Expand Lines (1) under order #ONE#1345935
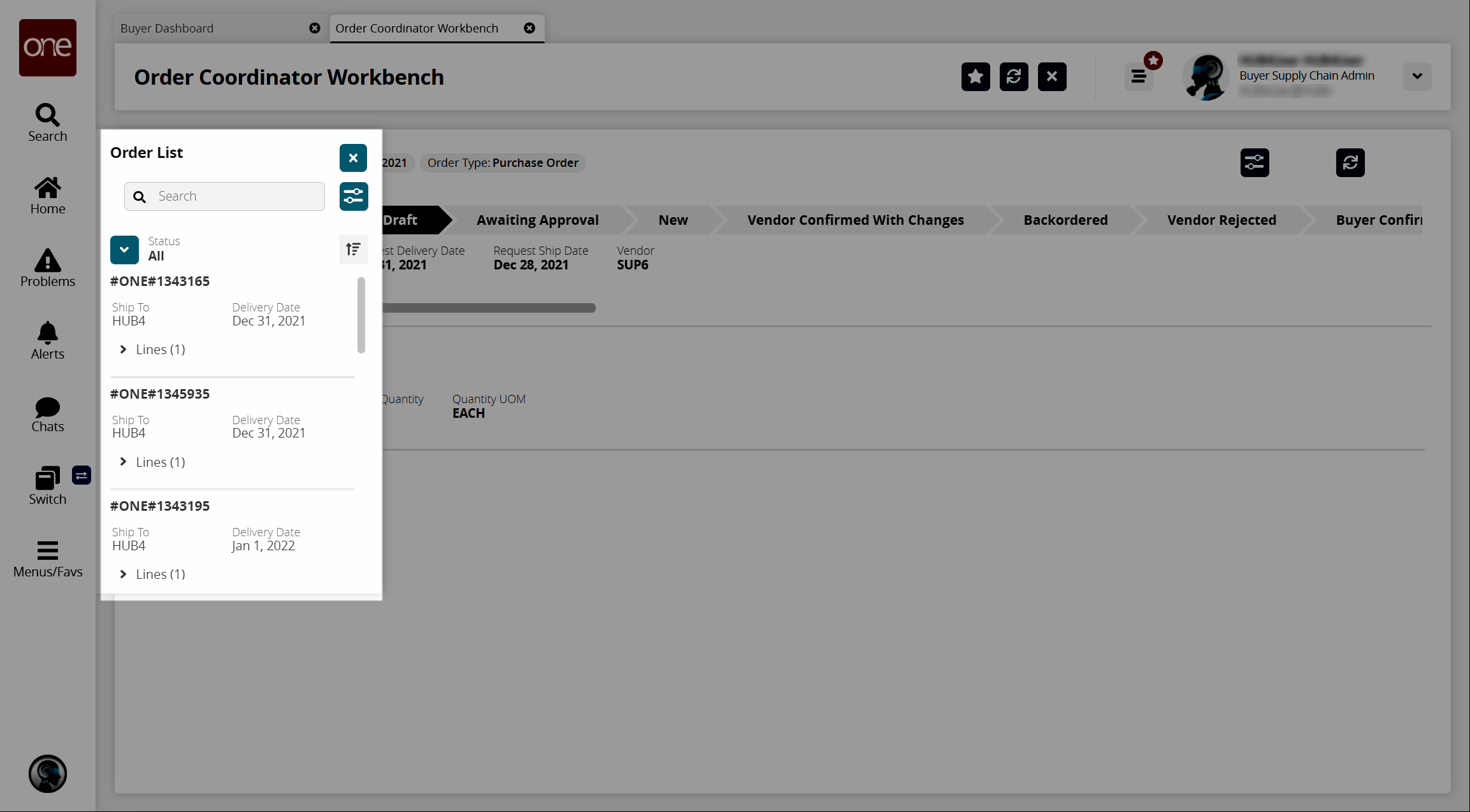The height and width of the screenshot is (812, 1470). [124, 462]
